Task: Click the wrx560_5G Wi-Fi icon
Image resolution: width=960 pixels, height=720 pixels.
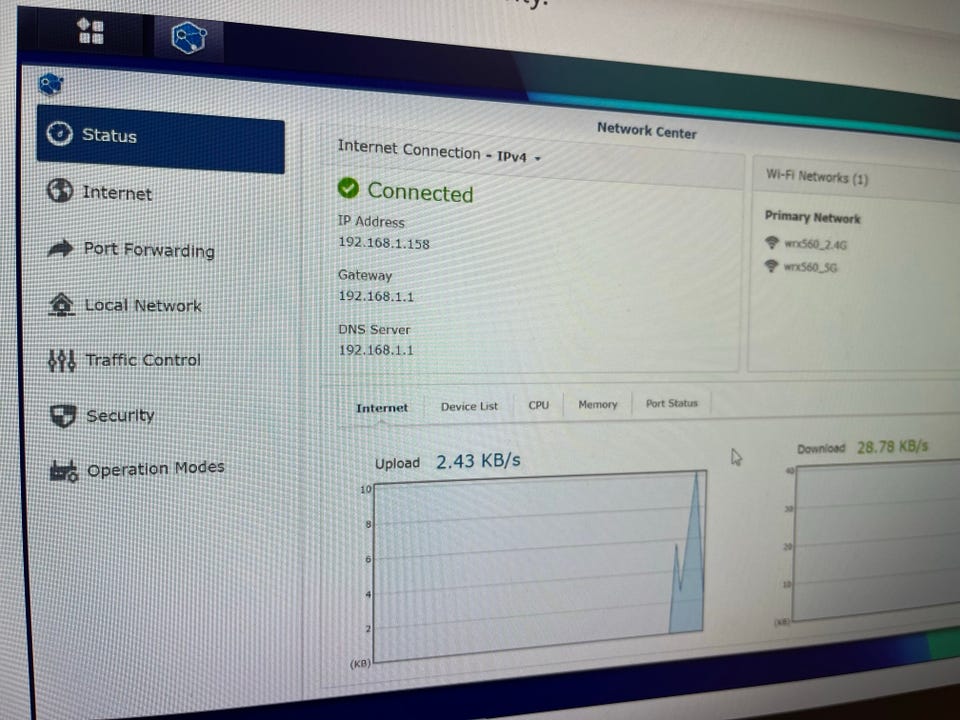Action: pyautogui.click(x=771, y=266)
